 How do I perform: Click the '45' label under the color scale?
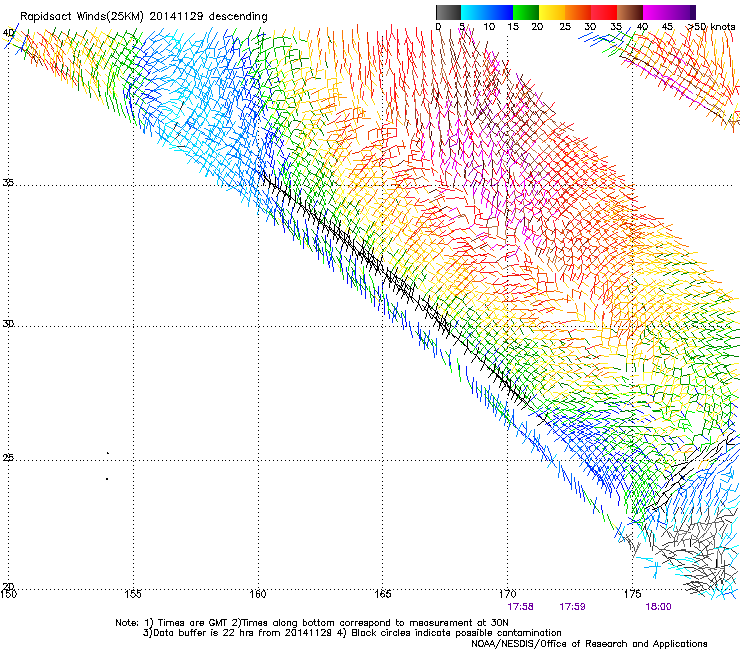click(x=667, y=27)
